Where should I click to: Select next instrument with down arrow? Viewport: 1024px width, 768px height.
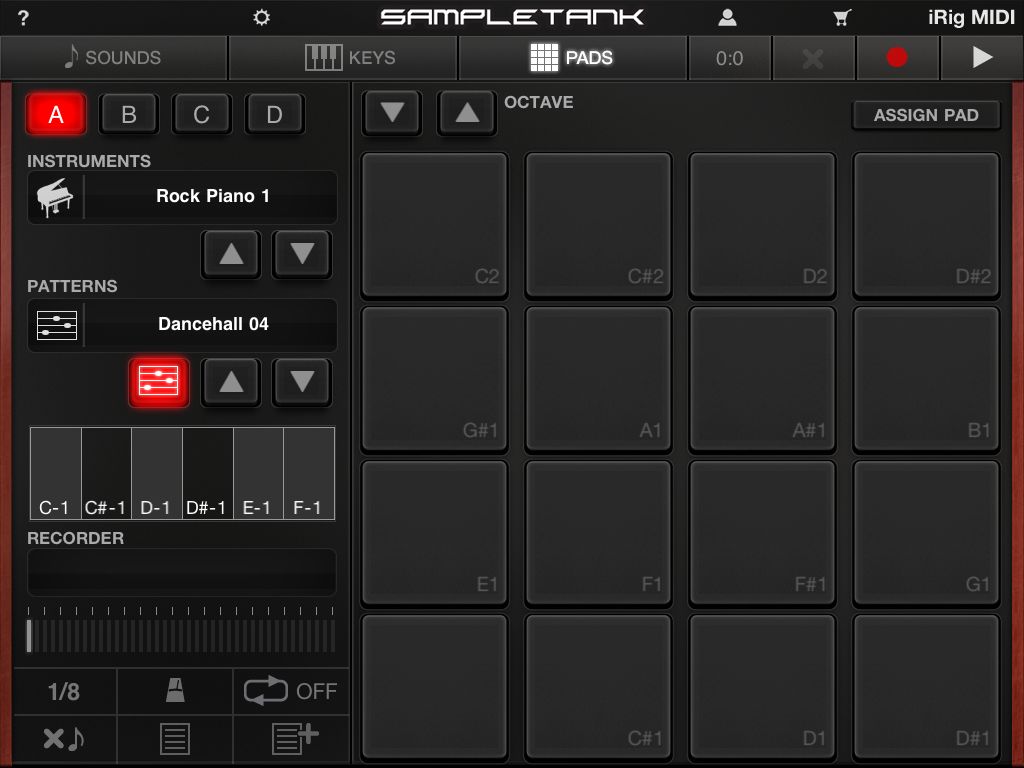point(302,253)
